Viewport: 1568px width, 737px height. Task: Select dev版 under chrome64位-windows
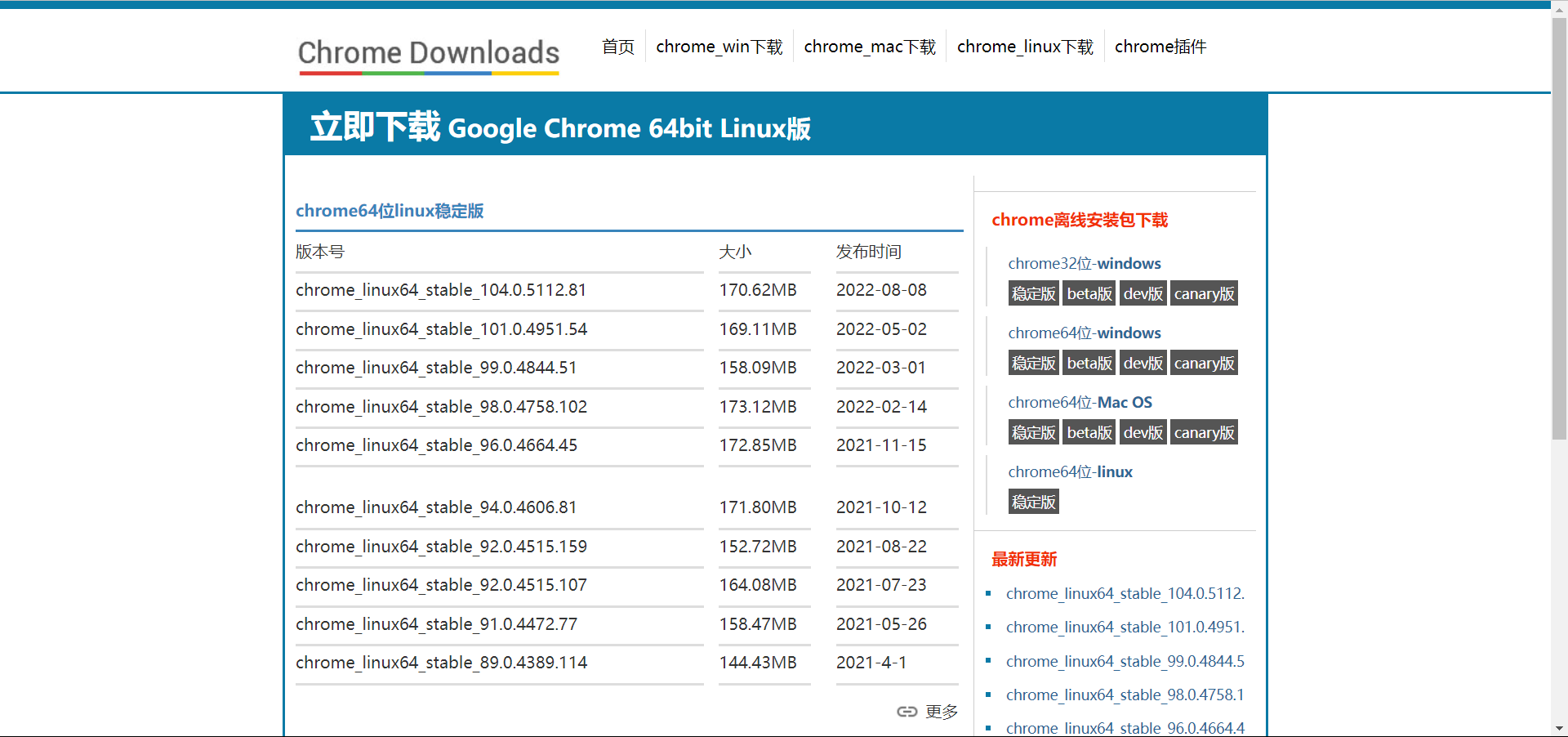pos(1143,363)
